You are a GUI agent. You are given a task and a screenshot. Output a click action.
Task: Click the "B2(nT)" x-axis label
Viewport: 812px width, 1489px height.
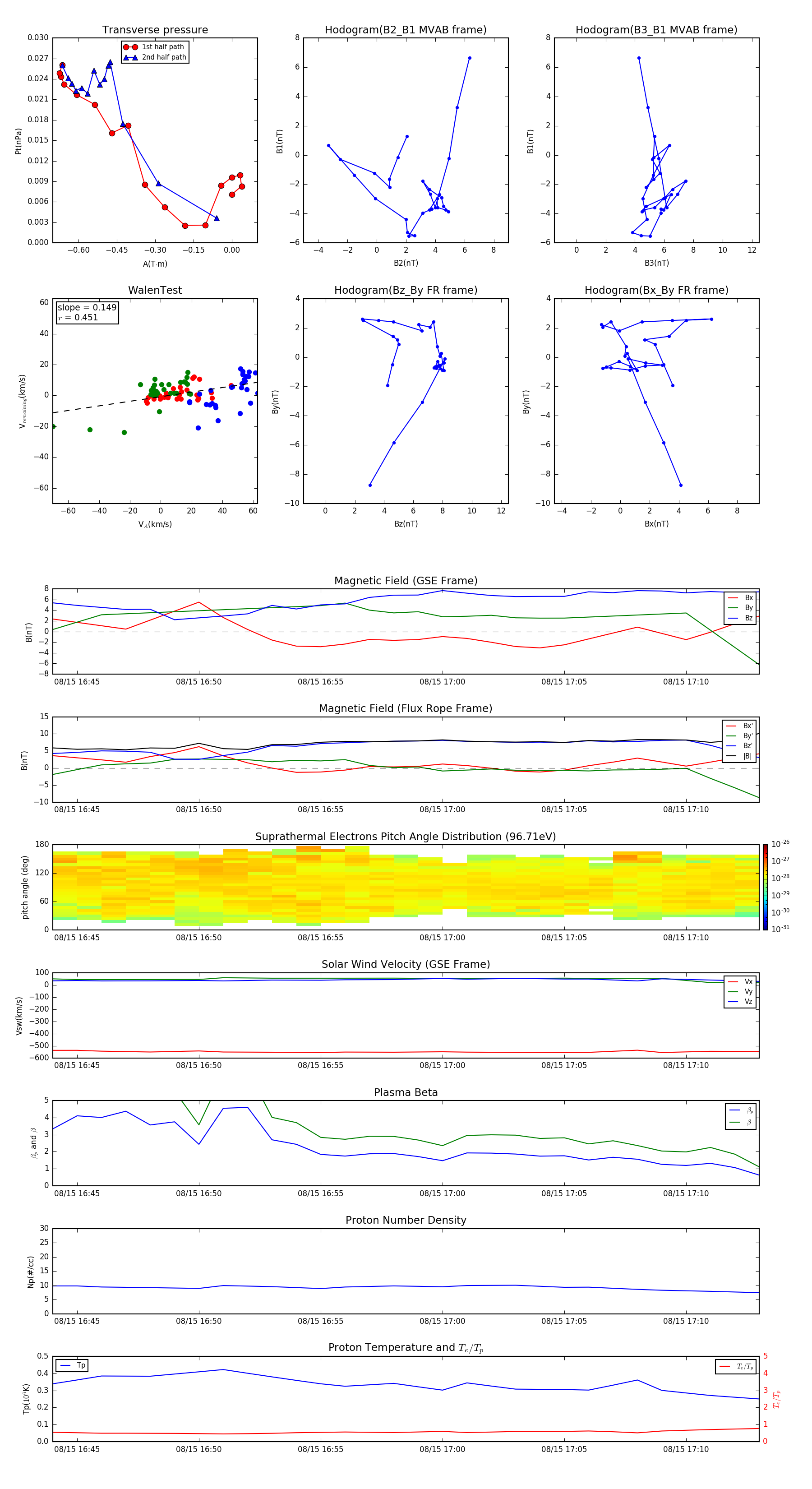(x=406, y=263)
